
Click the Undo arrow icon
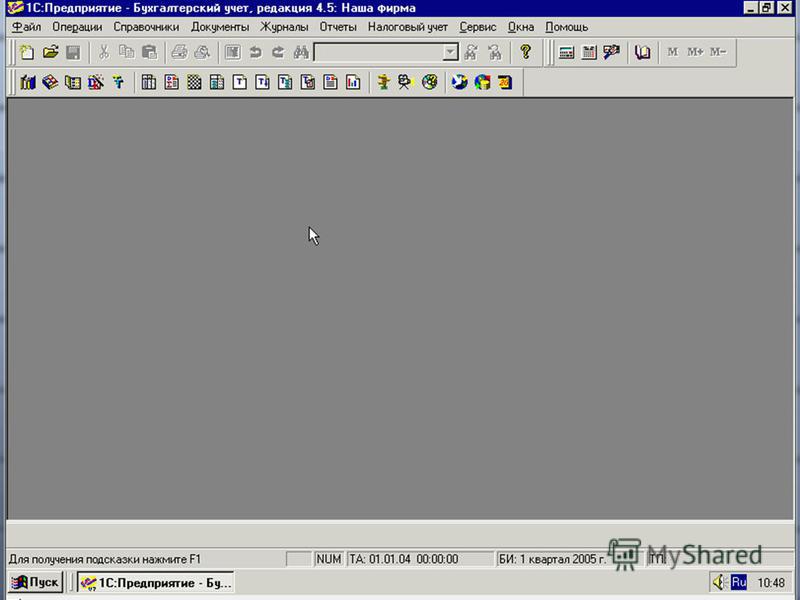(x=255, y=52)
